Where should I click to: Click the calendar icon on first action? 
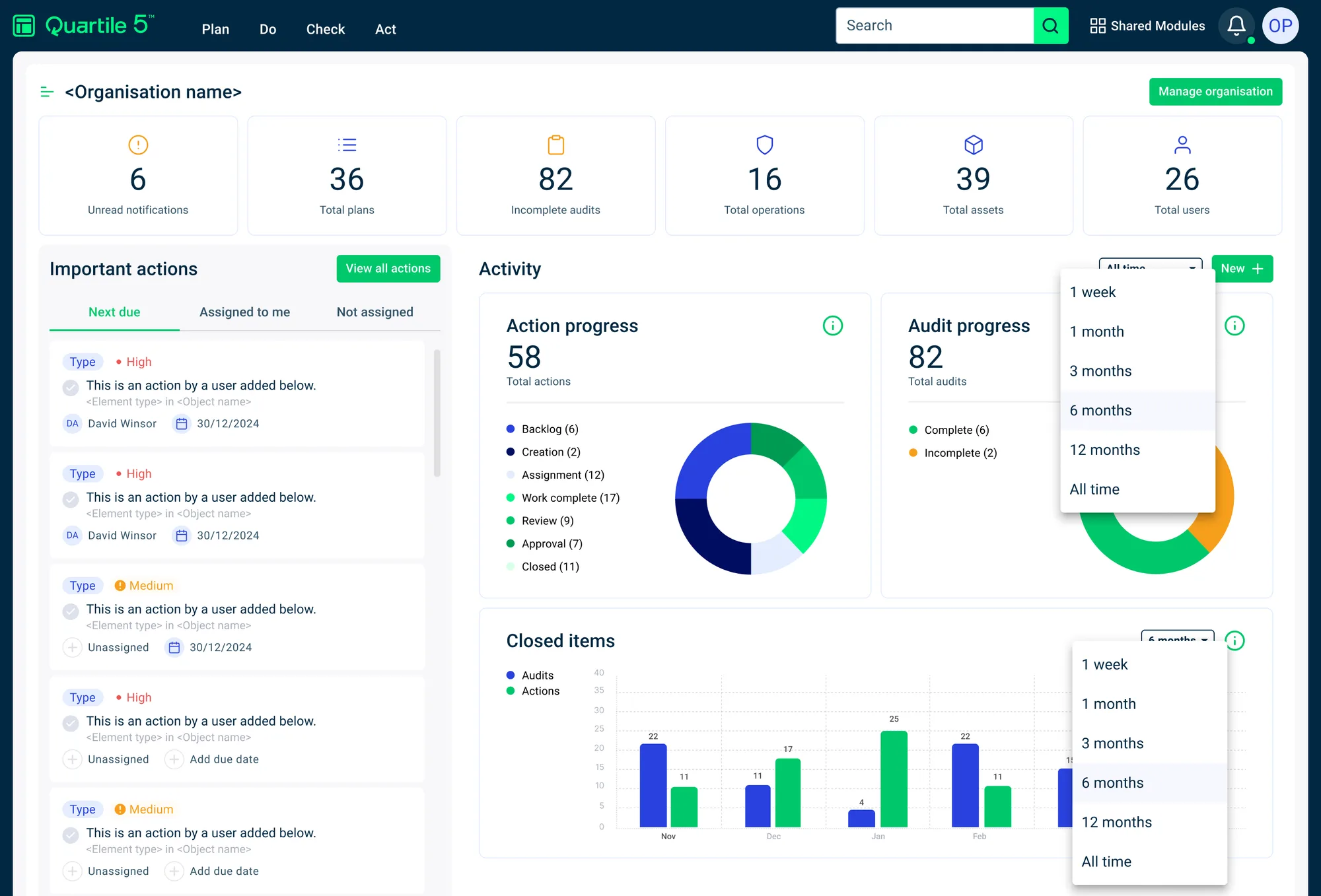coord(182,424)
